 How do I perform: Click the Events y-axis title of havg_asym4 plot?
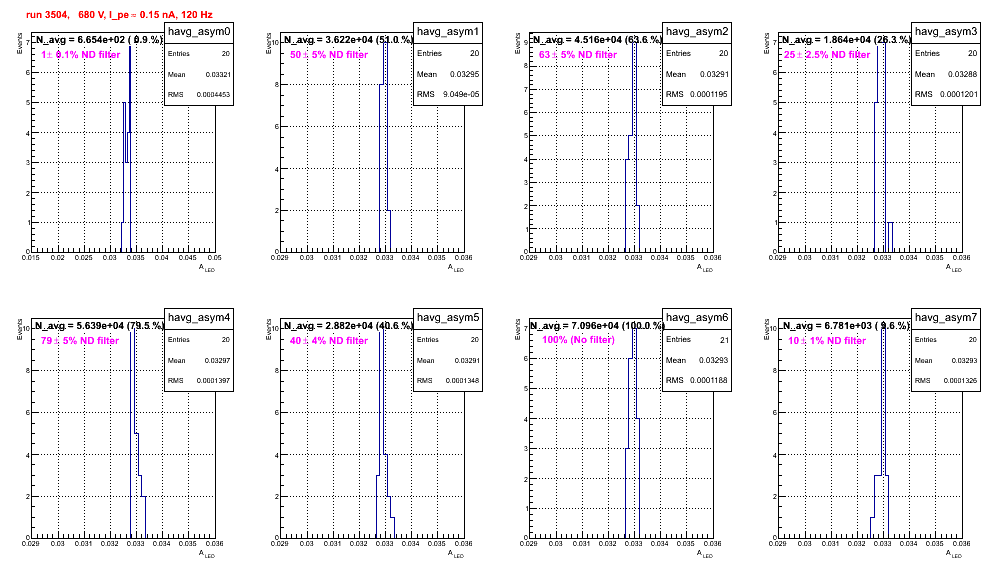click(x=19, y=328)
